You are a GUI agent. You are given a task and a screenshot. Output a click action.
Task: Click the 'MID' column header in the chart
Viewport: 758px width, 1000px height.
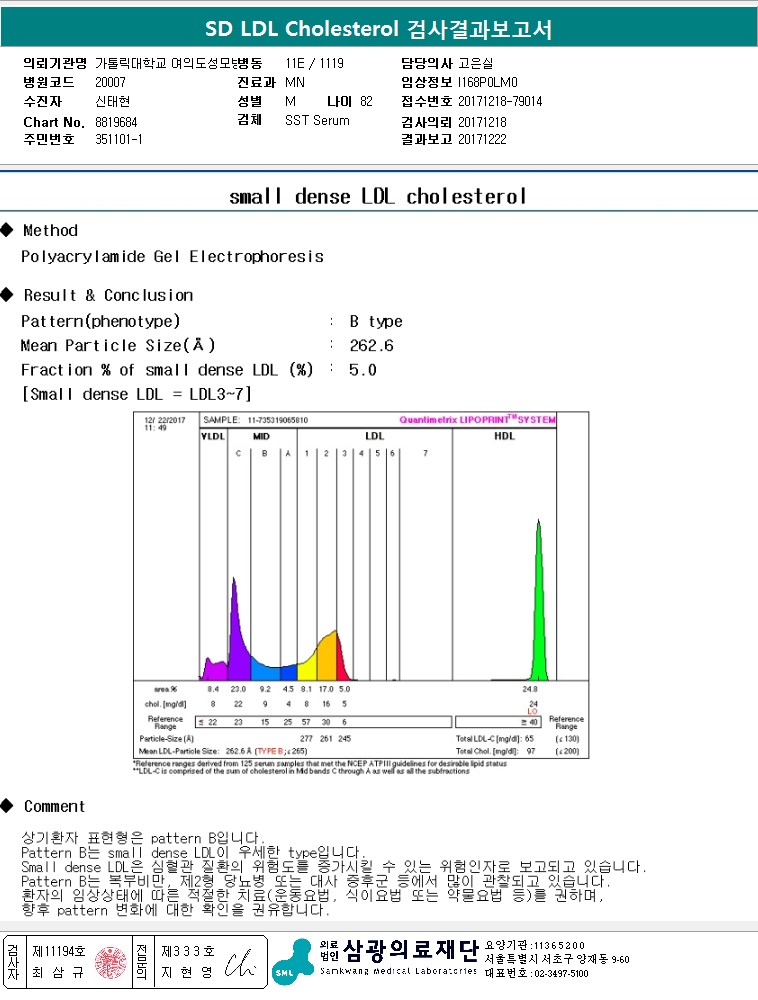(x=261, y=436)
